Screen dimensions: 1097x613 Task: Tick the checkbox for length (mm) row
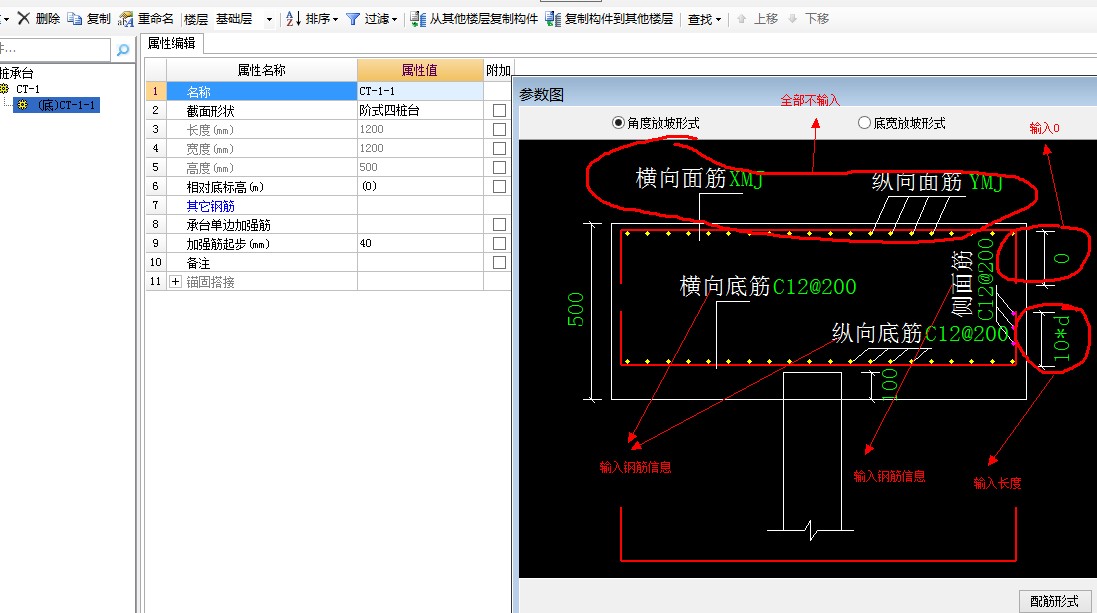point(499,129)
